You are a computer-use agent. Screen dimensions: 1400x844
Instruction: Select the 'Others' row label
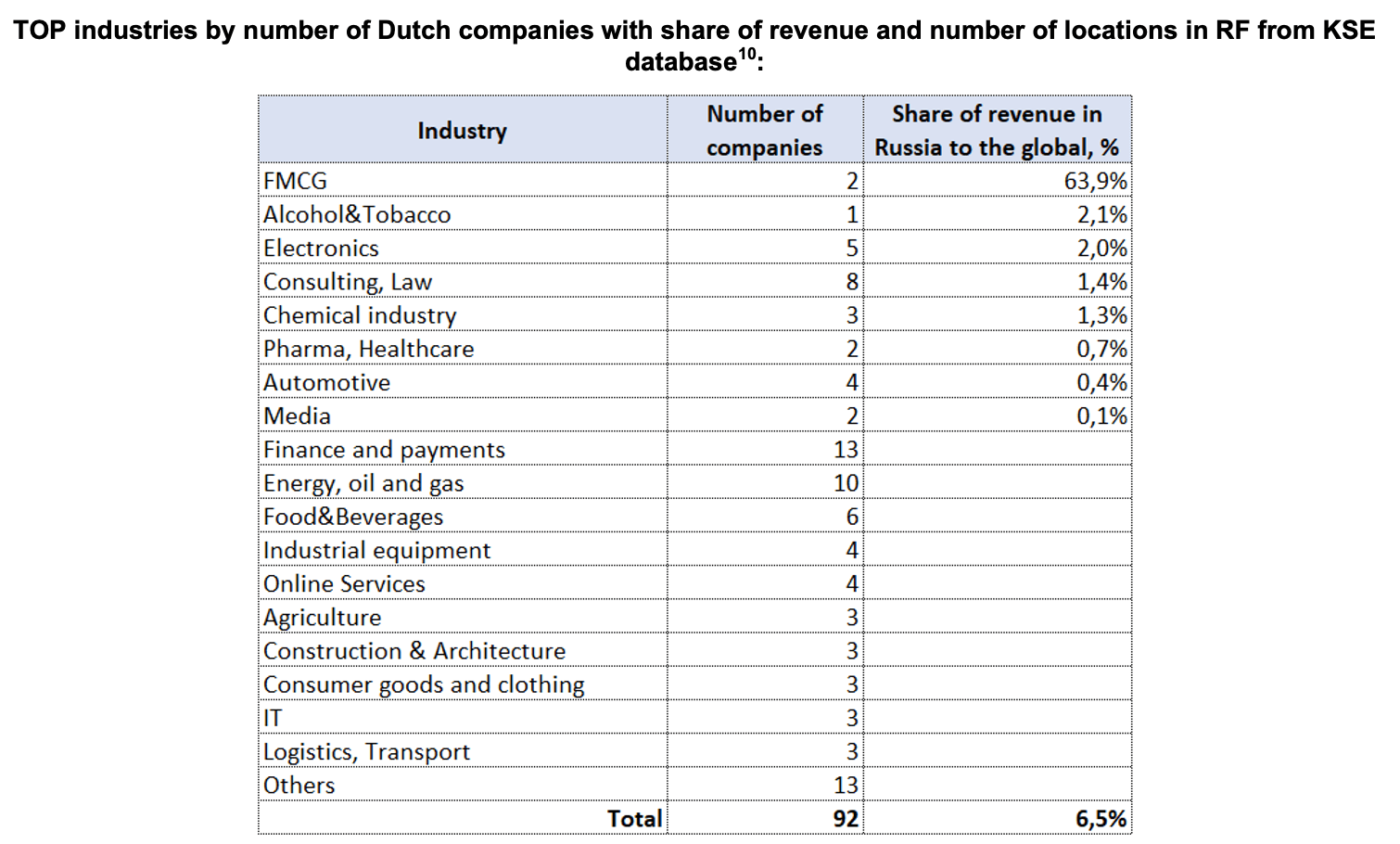click(299, 785)
